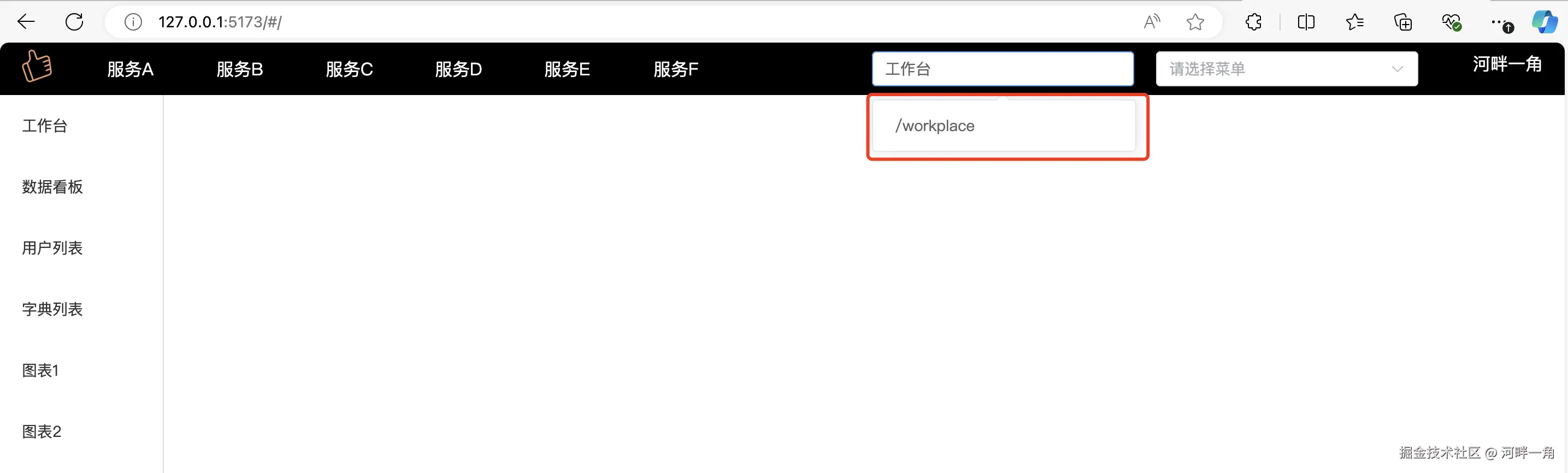Open the 服务A top menu item
The height and width of the screenshot is (473, 1568).
130,69
